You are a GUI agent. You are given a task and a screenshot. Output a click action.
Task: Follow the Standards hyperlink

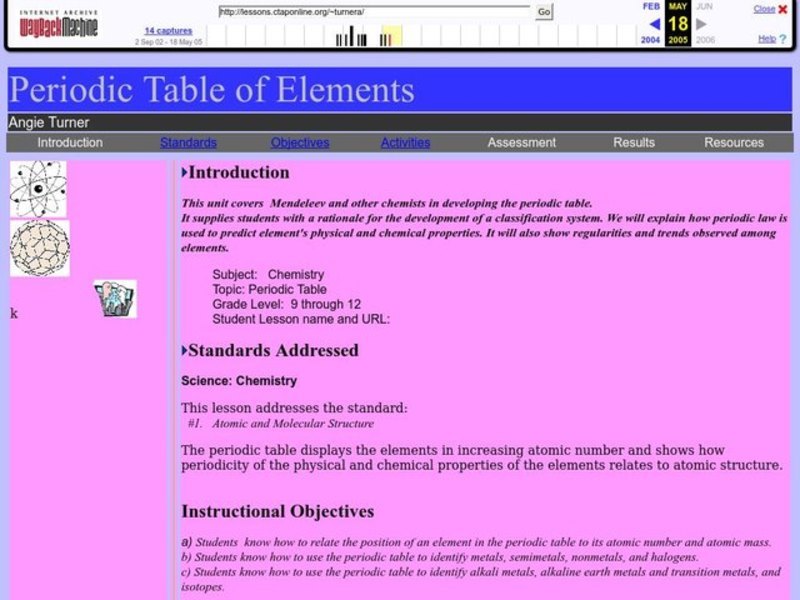pos(188,142)
